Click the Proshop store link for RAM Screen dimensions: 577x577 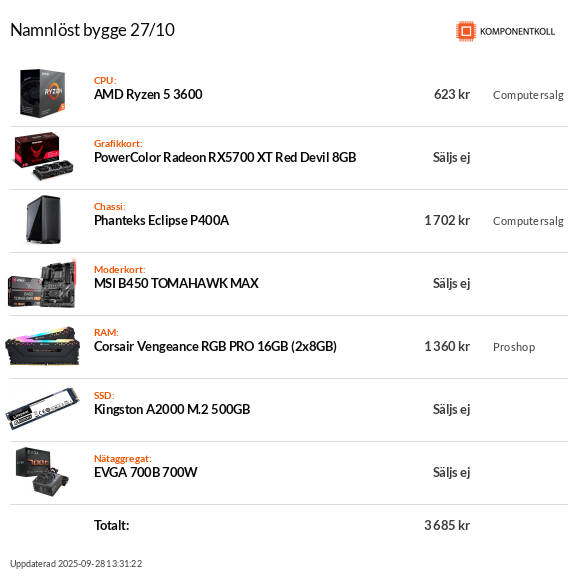[514, 347]
